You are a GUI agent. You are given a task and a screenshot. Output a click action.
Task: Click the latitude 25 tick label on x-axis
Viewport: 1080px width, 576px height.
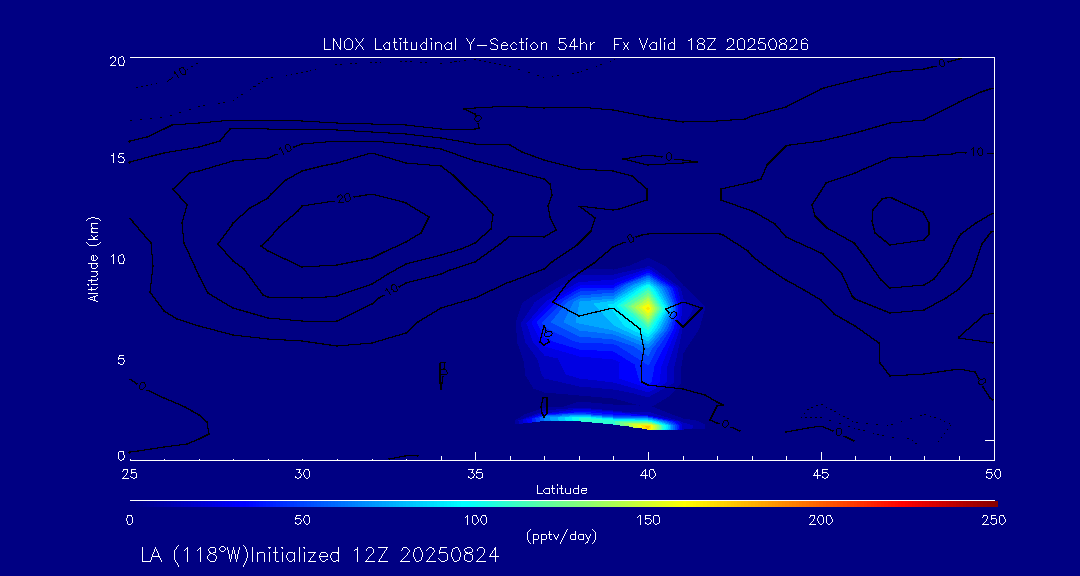coord(130,473)
